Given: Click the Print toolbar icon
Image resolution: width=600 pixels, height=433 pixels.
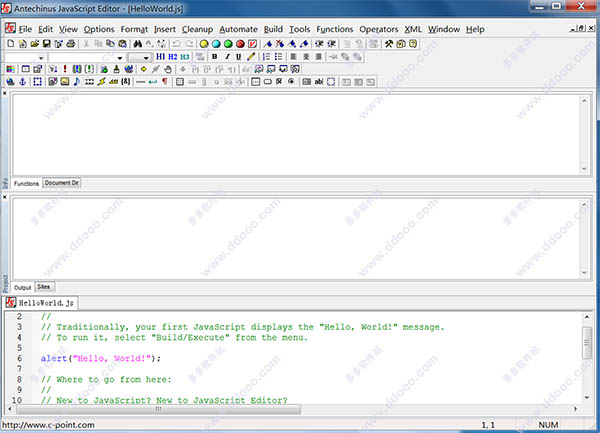Looking at the screenshot, I should 71,44.
